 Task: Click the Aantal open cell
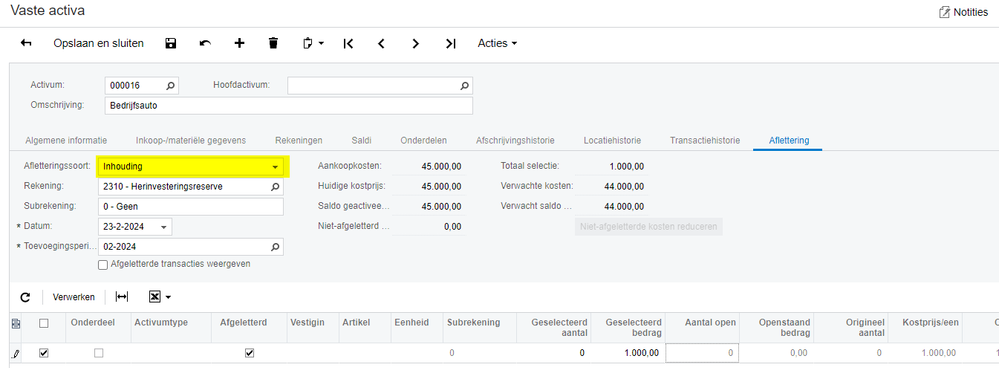703,353
